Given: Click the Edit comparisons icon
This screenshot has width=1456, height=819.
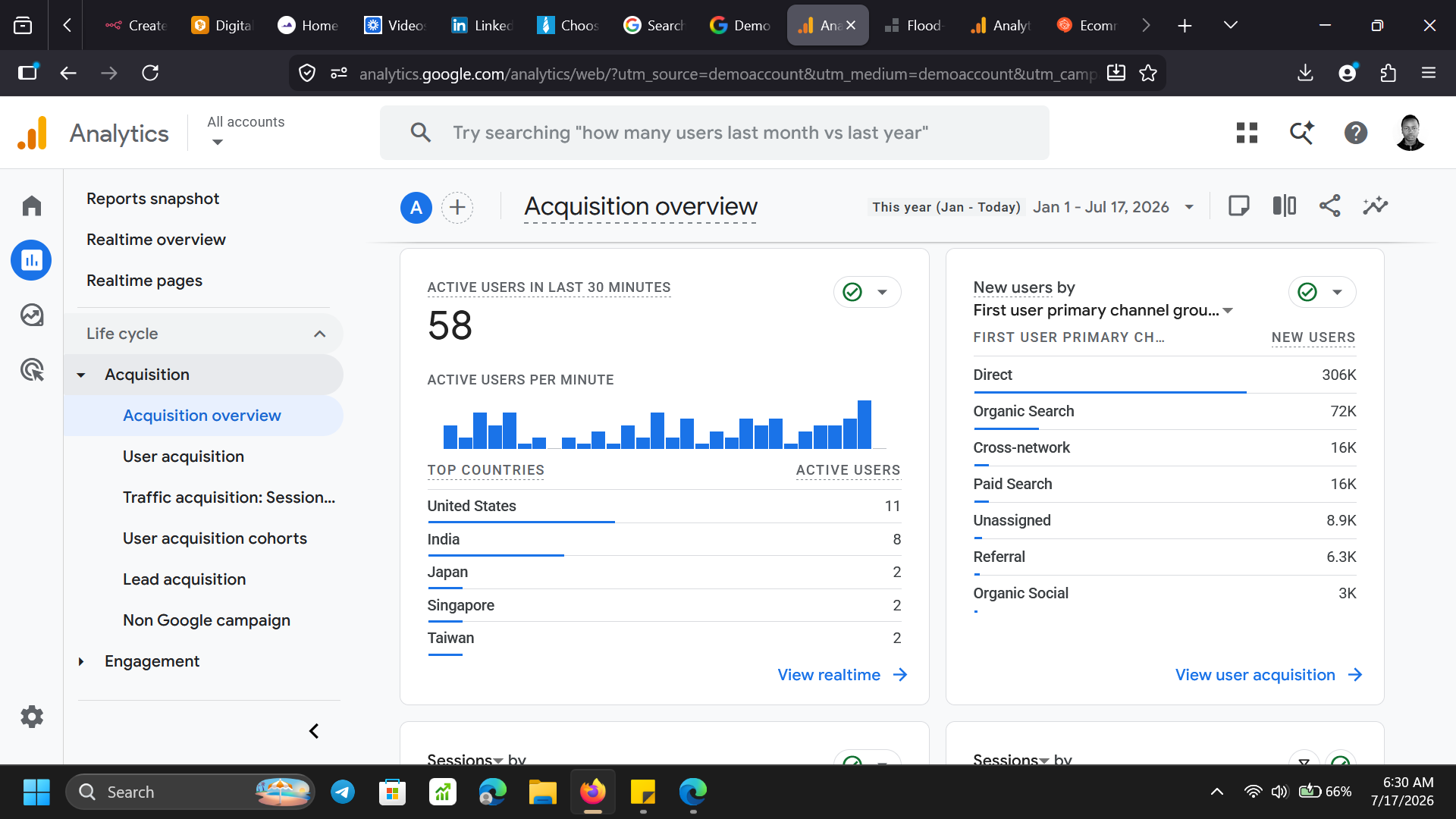Looking at the screenshot, I should (1284, 206).
